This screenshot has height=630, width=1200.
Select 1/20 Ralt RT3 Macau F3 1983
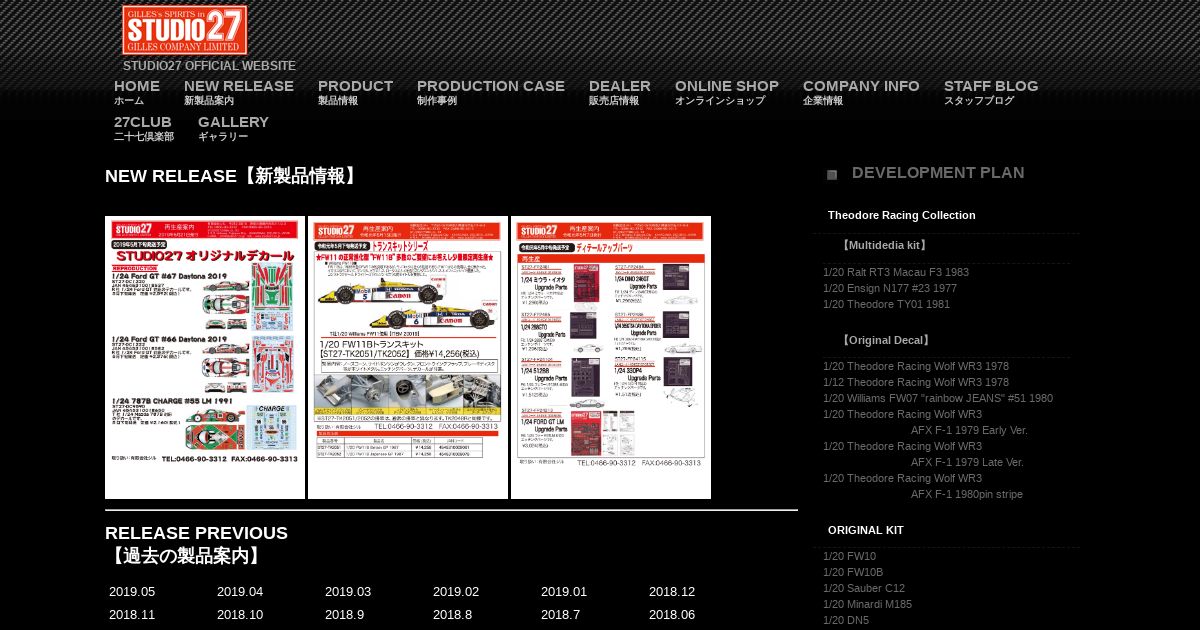896,272
